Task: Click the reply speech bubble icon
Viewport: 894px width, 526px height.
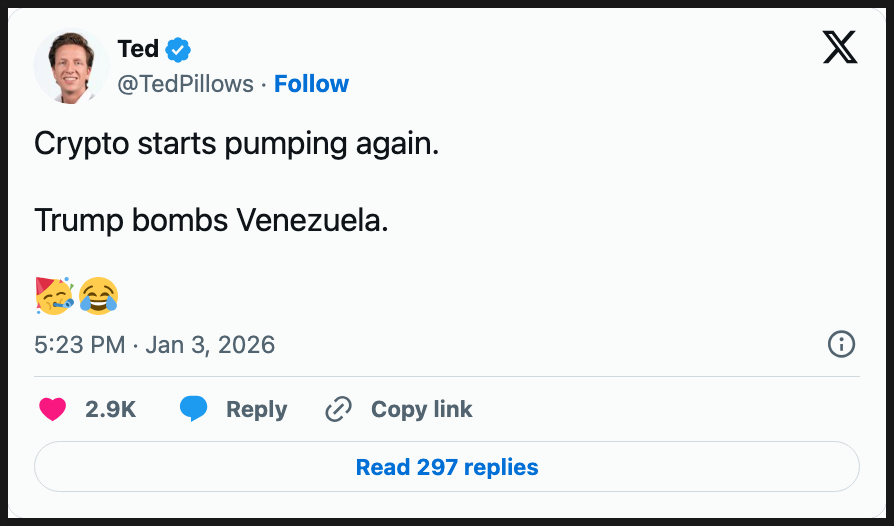Action: (x=194, y=409)
